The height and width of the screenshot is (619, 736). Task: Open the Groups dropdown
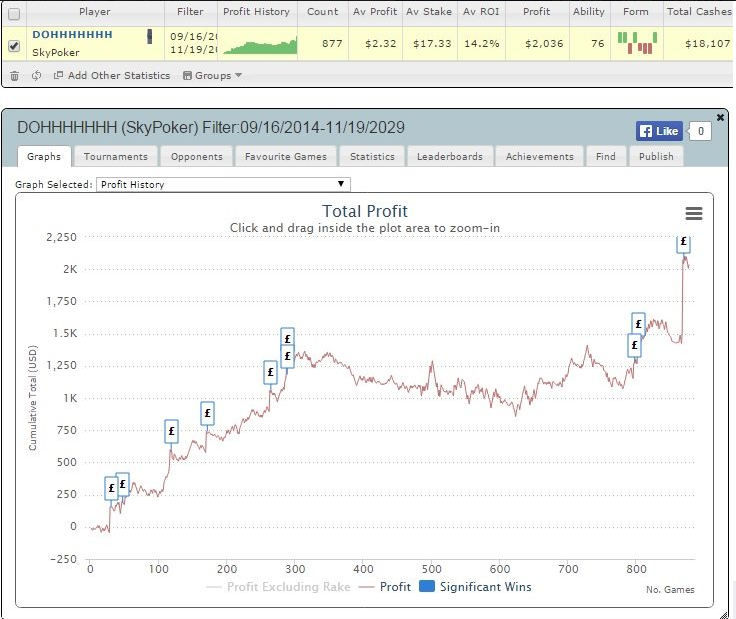(x=212, y=76)
